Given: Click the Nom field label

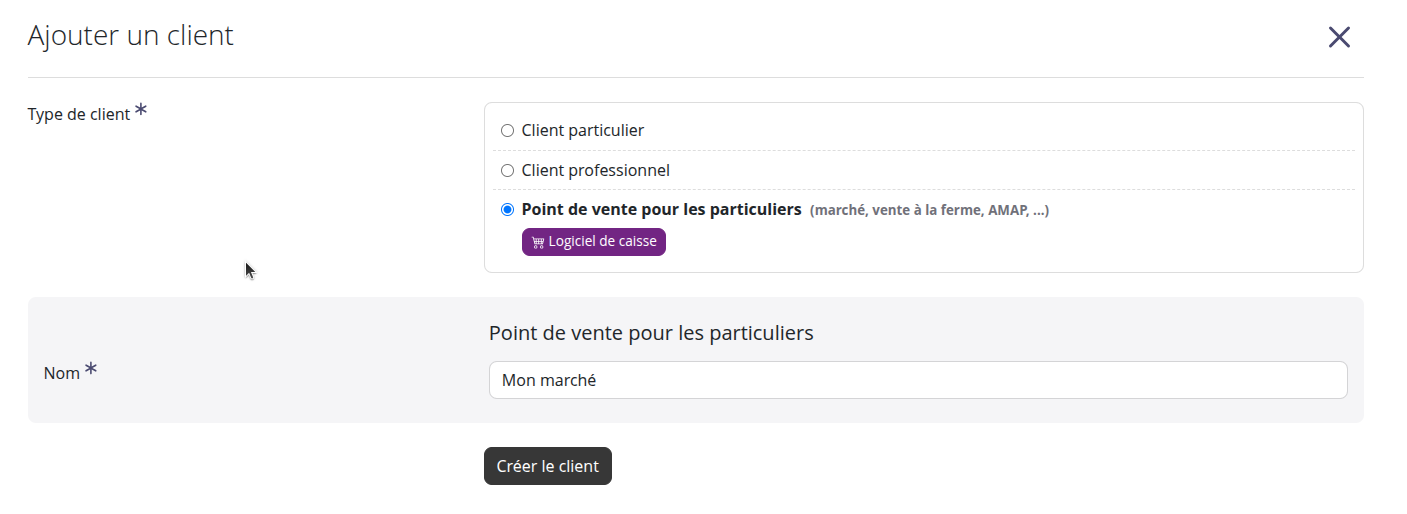Looking at the screenshot, I should click(x=61, y=373).
